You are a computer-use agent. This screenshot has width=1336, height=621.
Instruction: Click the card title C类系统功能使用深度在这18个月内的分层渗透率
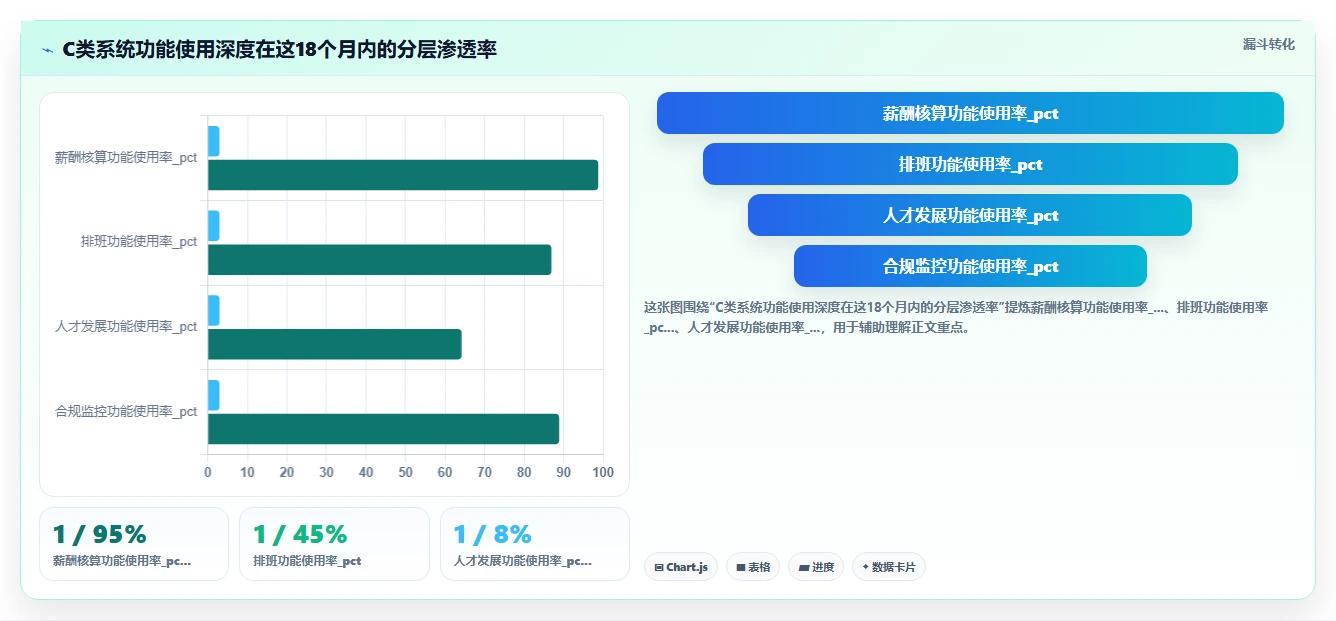click(x=279, y=50)
